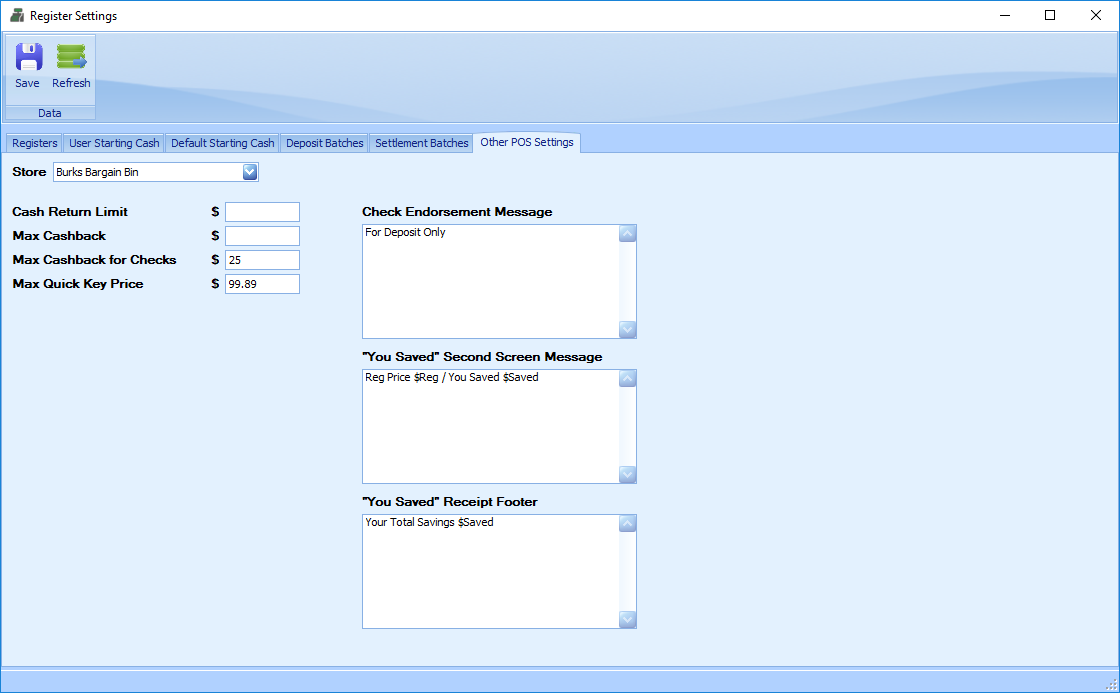Click the Register Settings app icon in title bar

pos(16,16)
